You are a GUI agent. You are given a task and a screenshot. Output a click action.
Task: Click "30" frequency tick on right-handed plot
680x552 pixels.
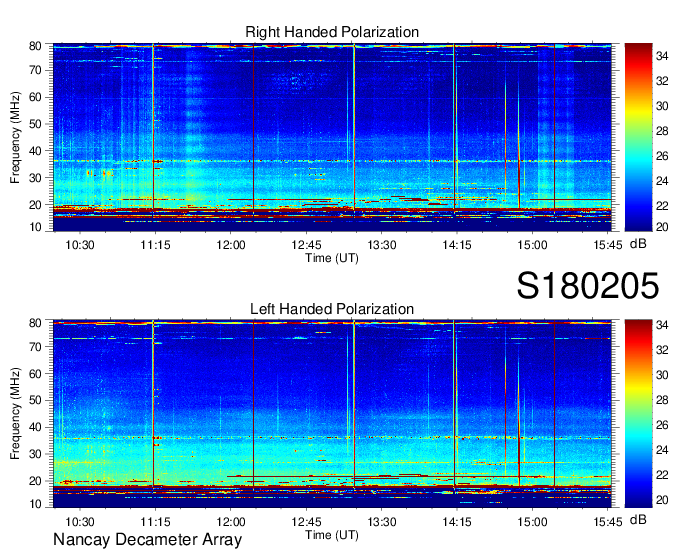pos(35,178)
